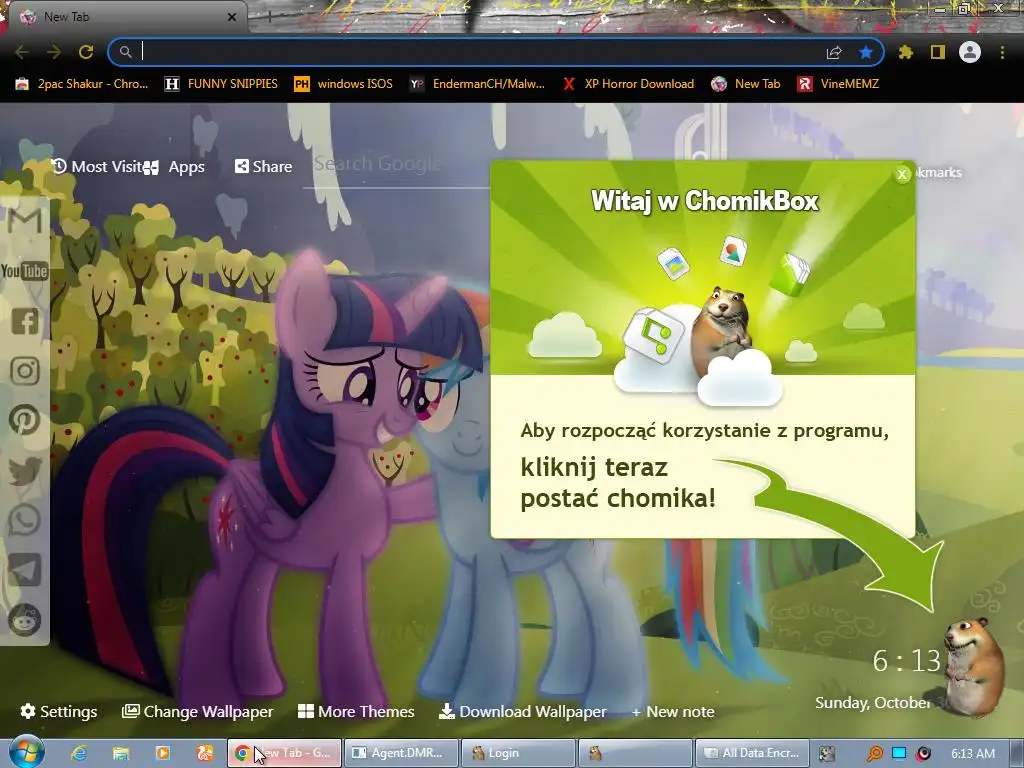
Task: Switch to New Tab Chrome taskbar button
Action: coord(284,753)
